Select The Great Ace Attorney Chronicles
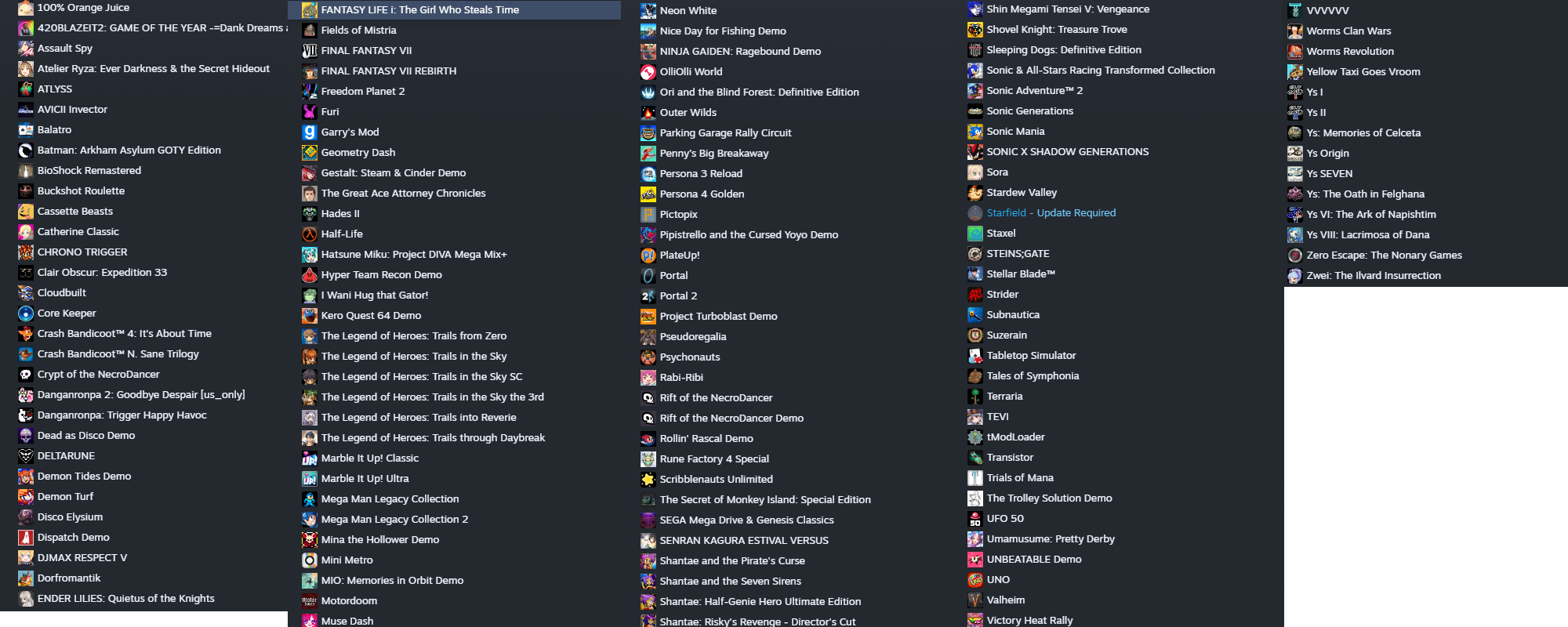Screen dimensions: 1568x627 (403, 194)
